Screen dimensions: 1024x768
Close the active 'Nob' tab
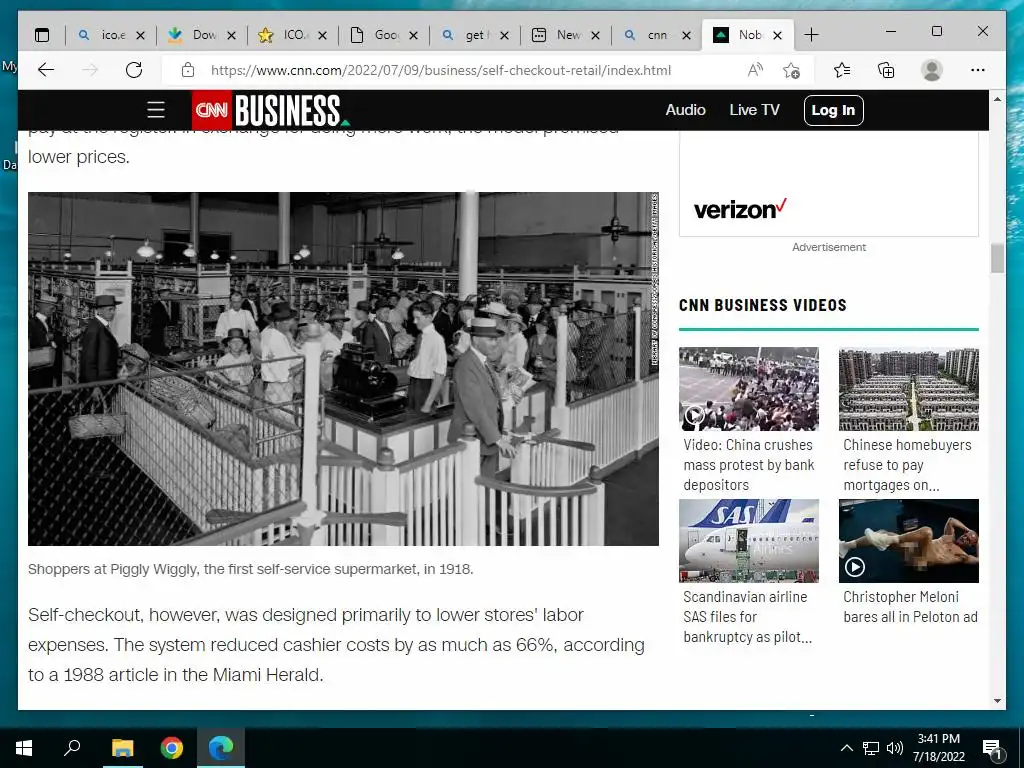pyautogui.click(x=777, y=35)
